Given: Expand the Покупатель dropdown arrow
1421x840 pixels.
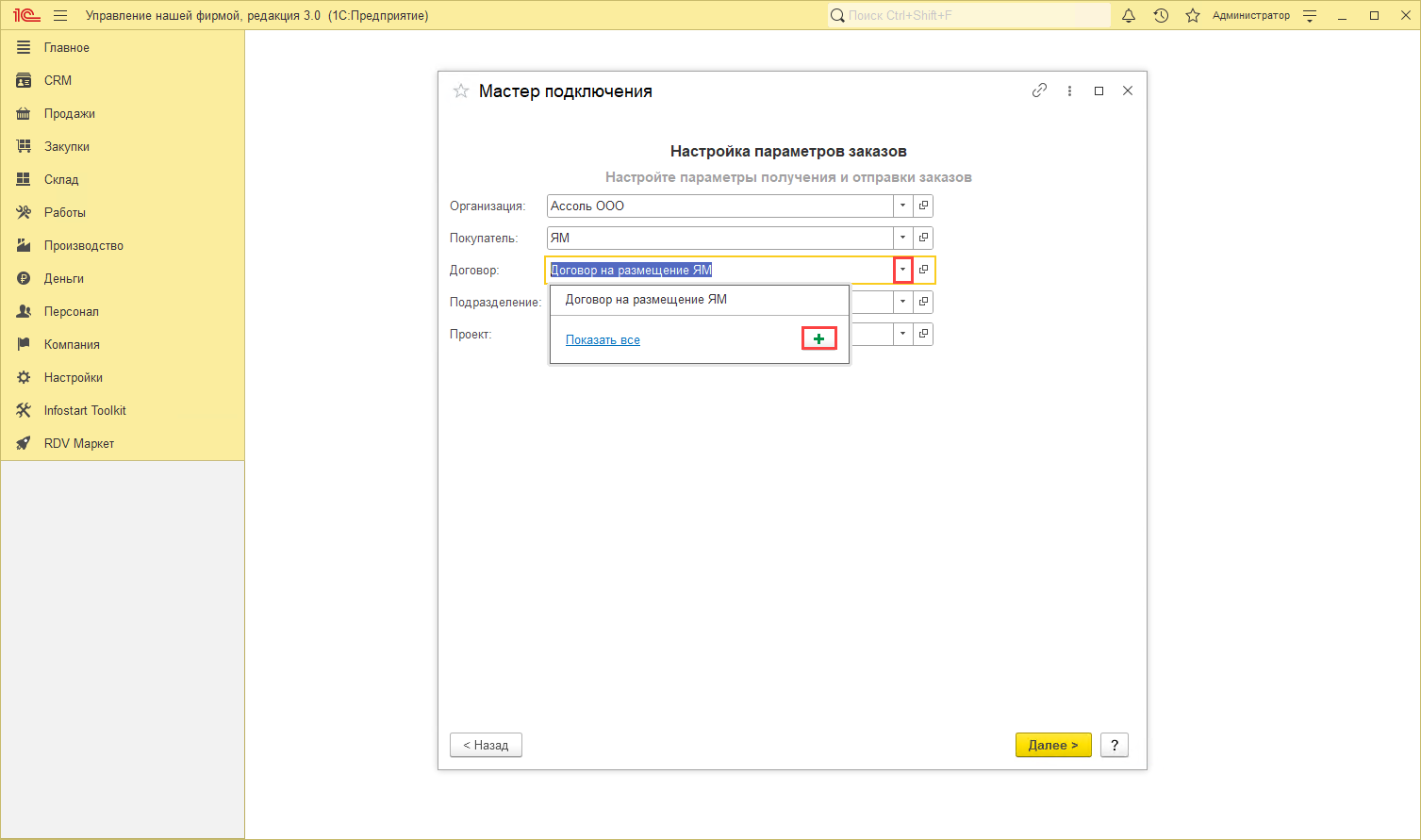Looking at the screenshot, I should [x=902, y=238].
